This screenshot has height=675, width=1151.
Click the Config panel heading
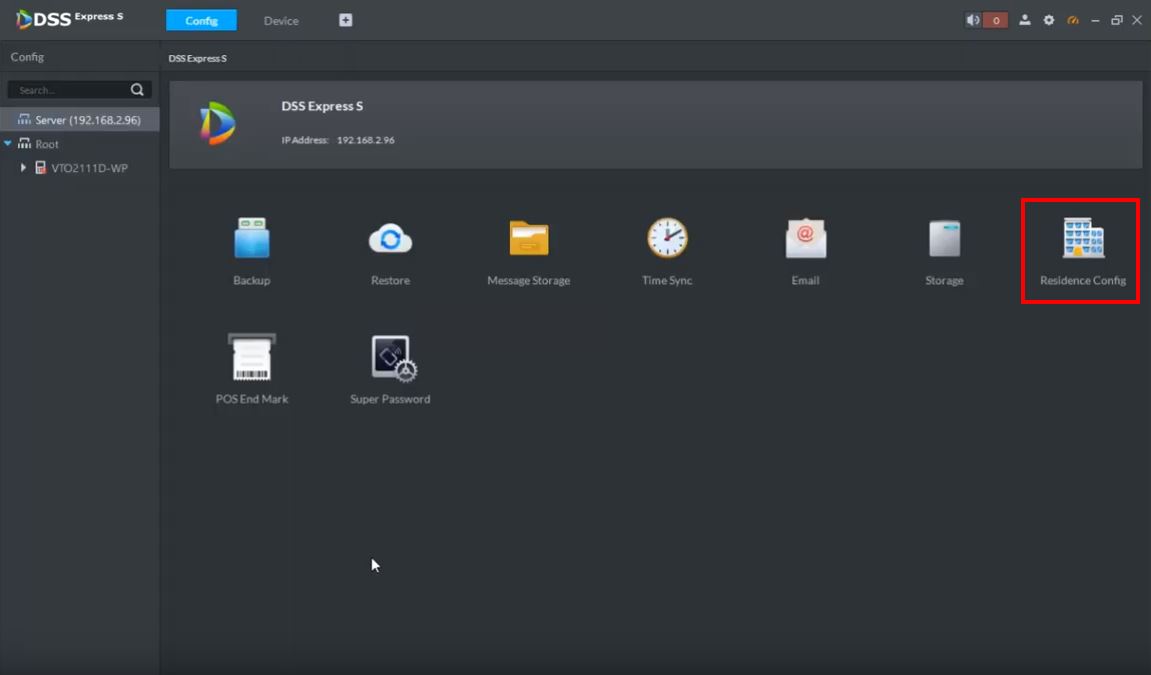coord(27,56)
